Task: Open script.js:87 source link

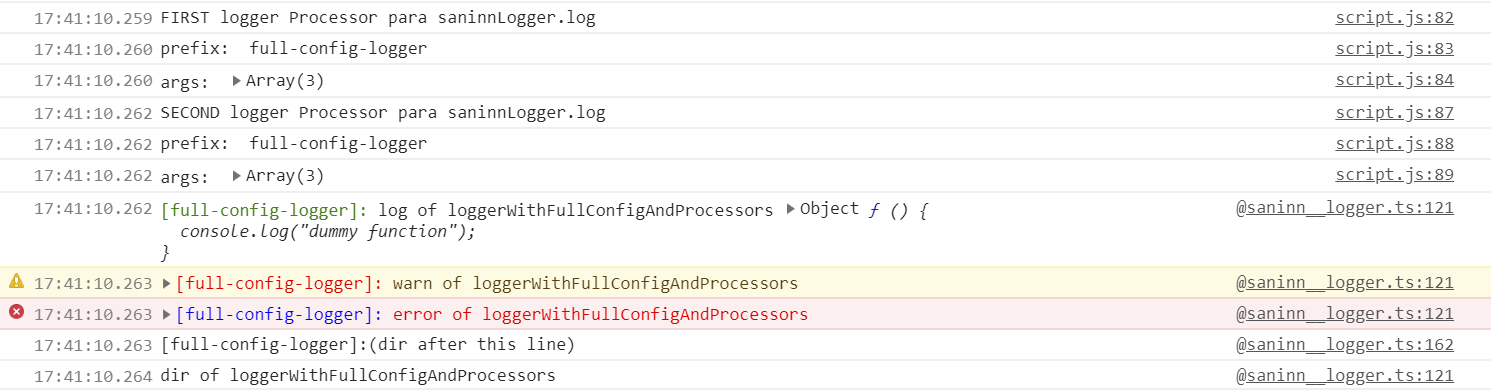Action: point(1394,113)
